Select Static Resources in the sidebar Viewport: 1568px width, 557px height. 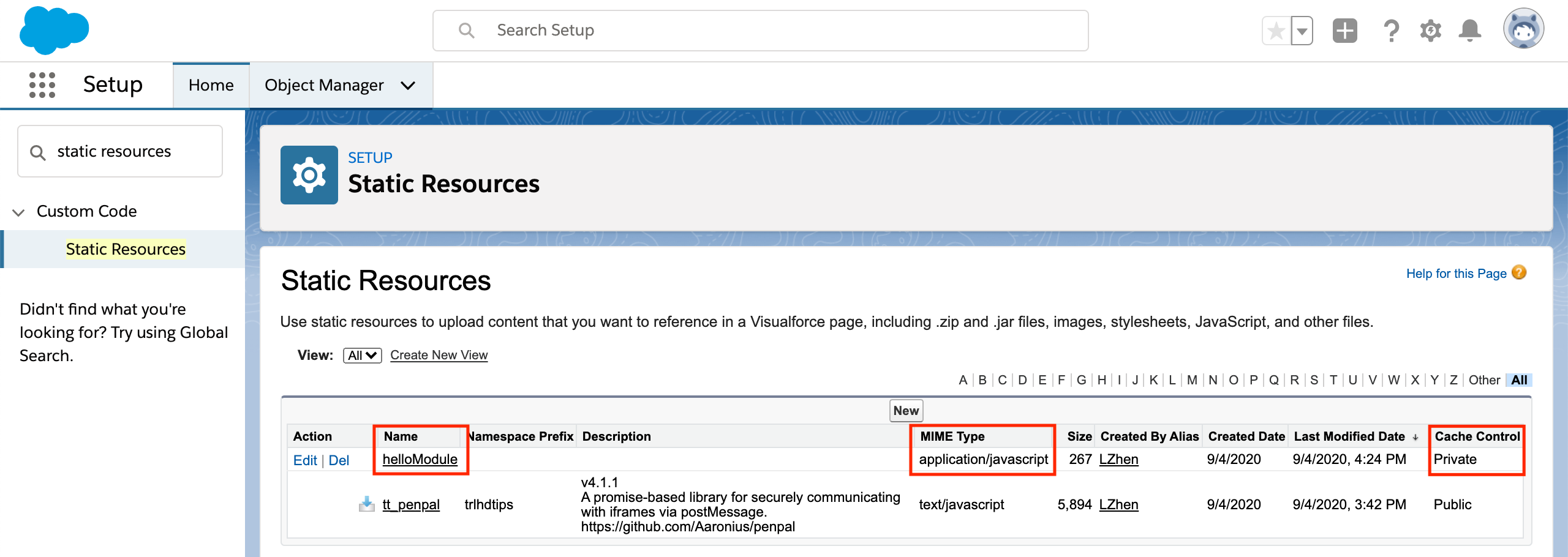tap(126, 249)
